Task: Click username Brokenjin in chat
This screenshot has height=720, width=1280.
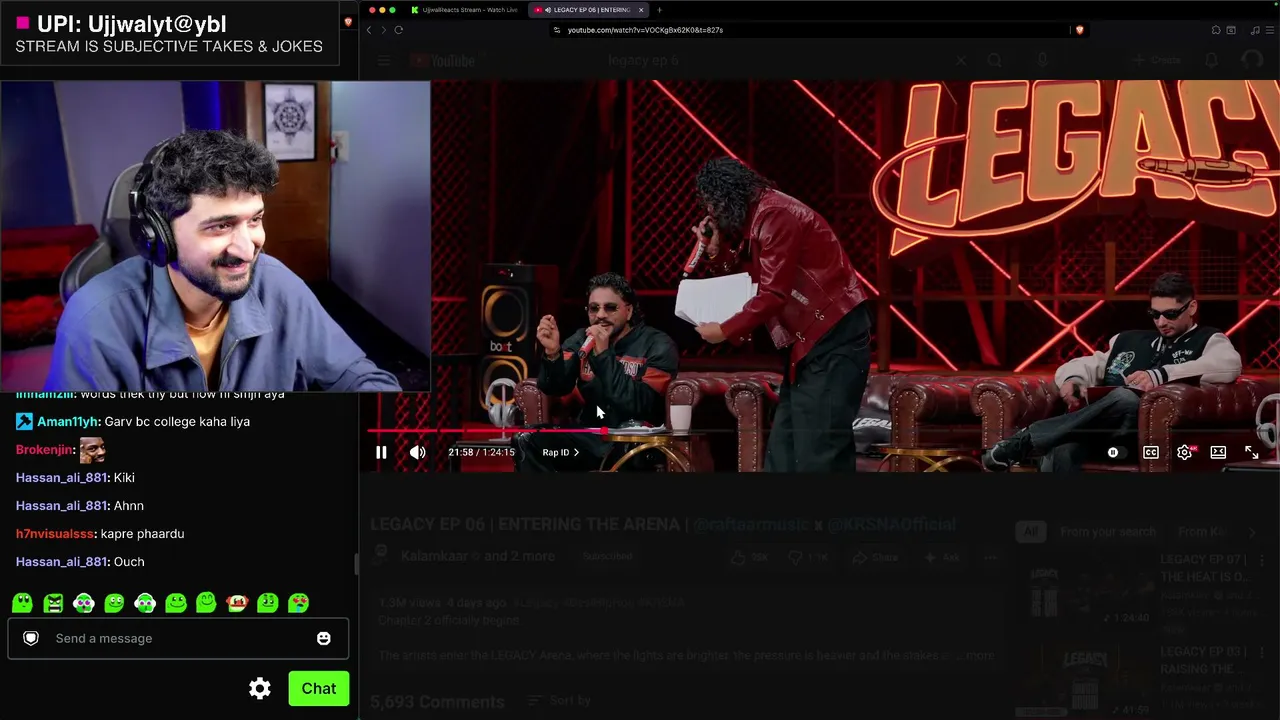Action: [44, 449]
